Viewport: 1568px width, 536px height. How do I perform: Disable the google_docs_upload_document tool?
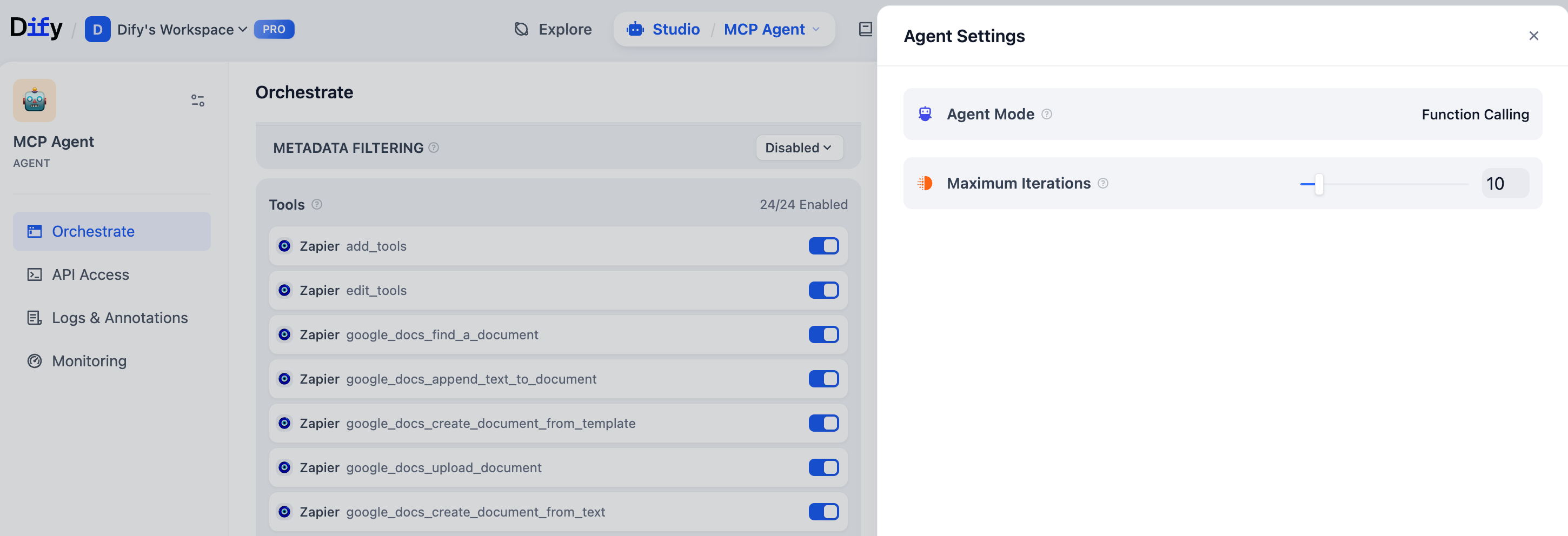823,467
